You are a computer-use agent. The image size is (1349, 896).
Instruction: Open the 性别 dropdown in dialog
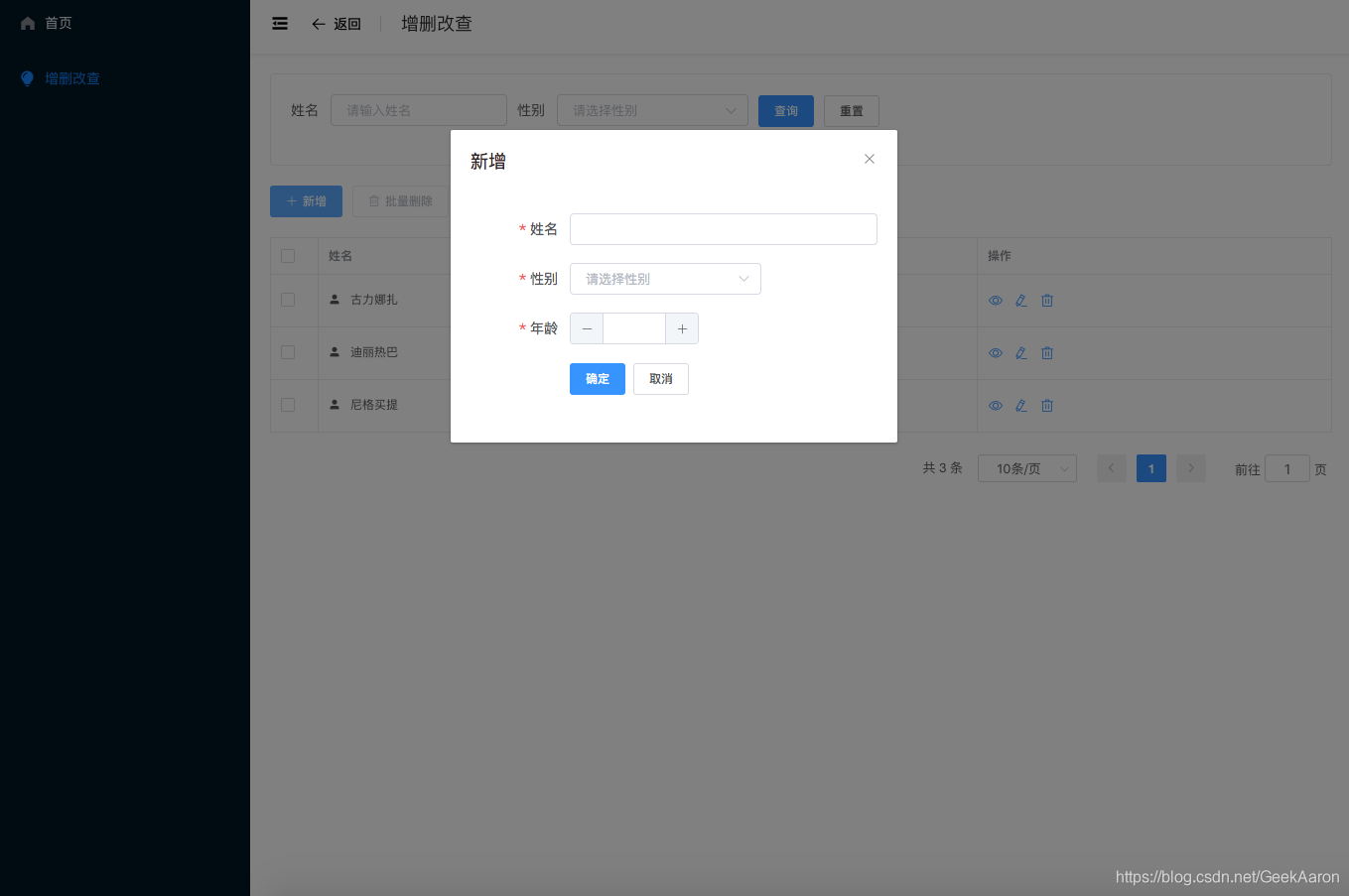pyautogui.click(x=665, y=279)
